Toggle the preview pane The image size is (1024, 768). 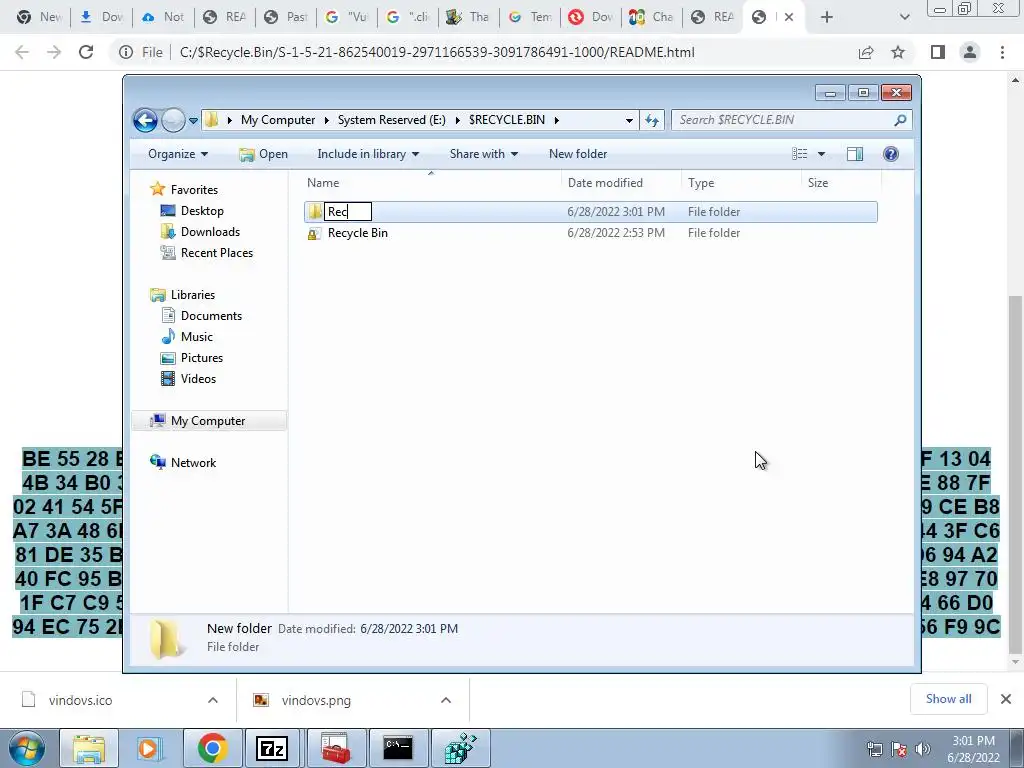[x=854, y=154]
